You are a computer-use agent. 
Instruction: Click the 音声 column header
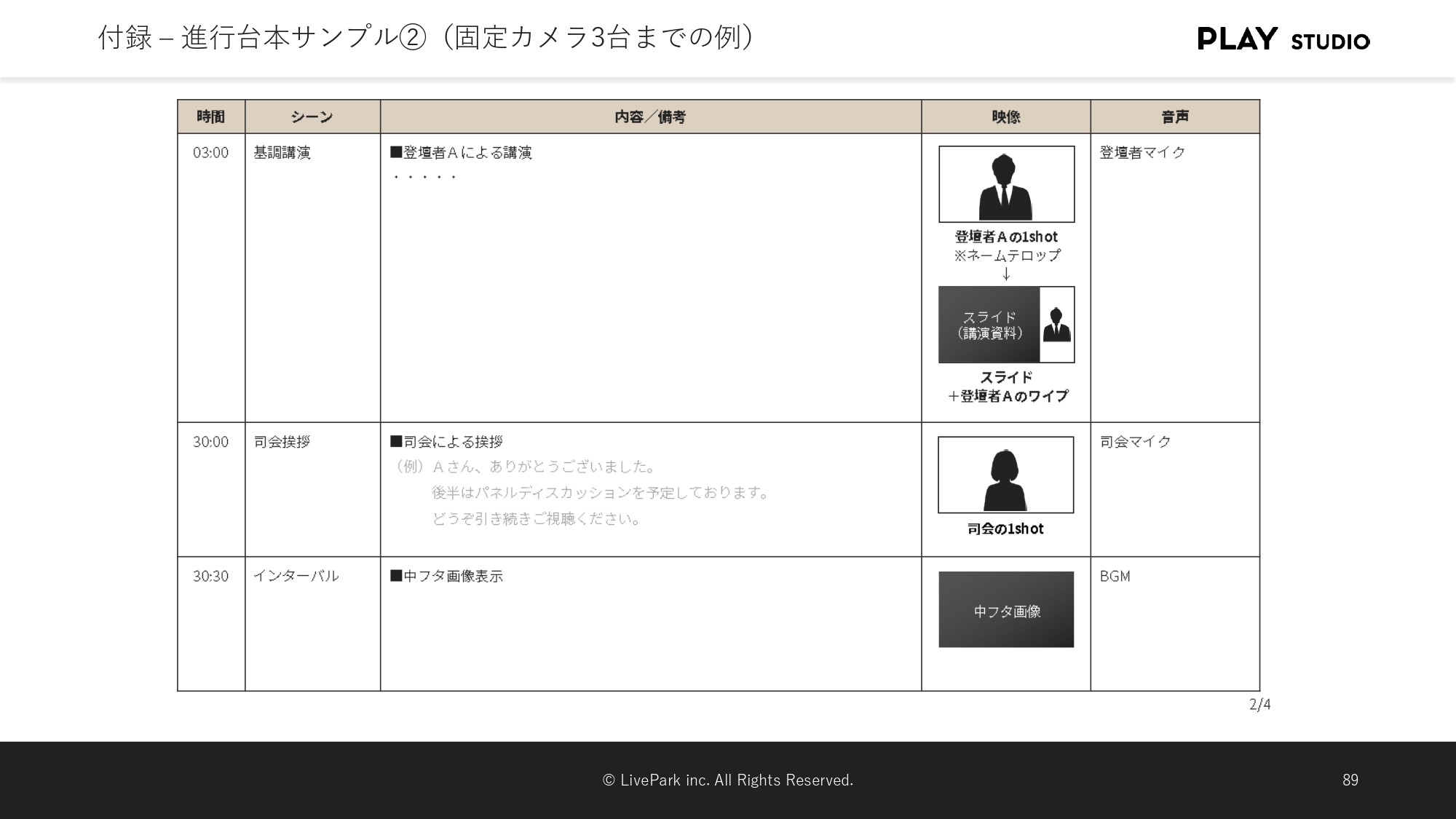tap(1175, 116)
